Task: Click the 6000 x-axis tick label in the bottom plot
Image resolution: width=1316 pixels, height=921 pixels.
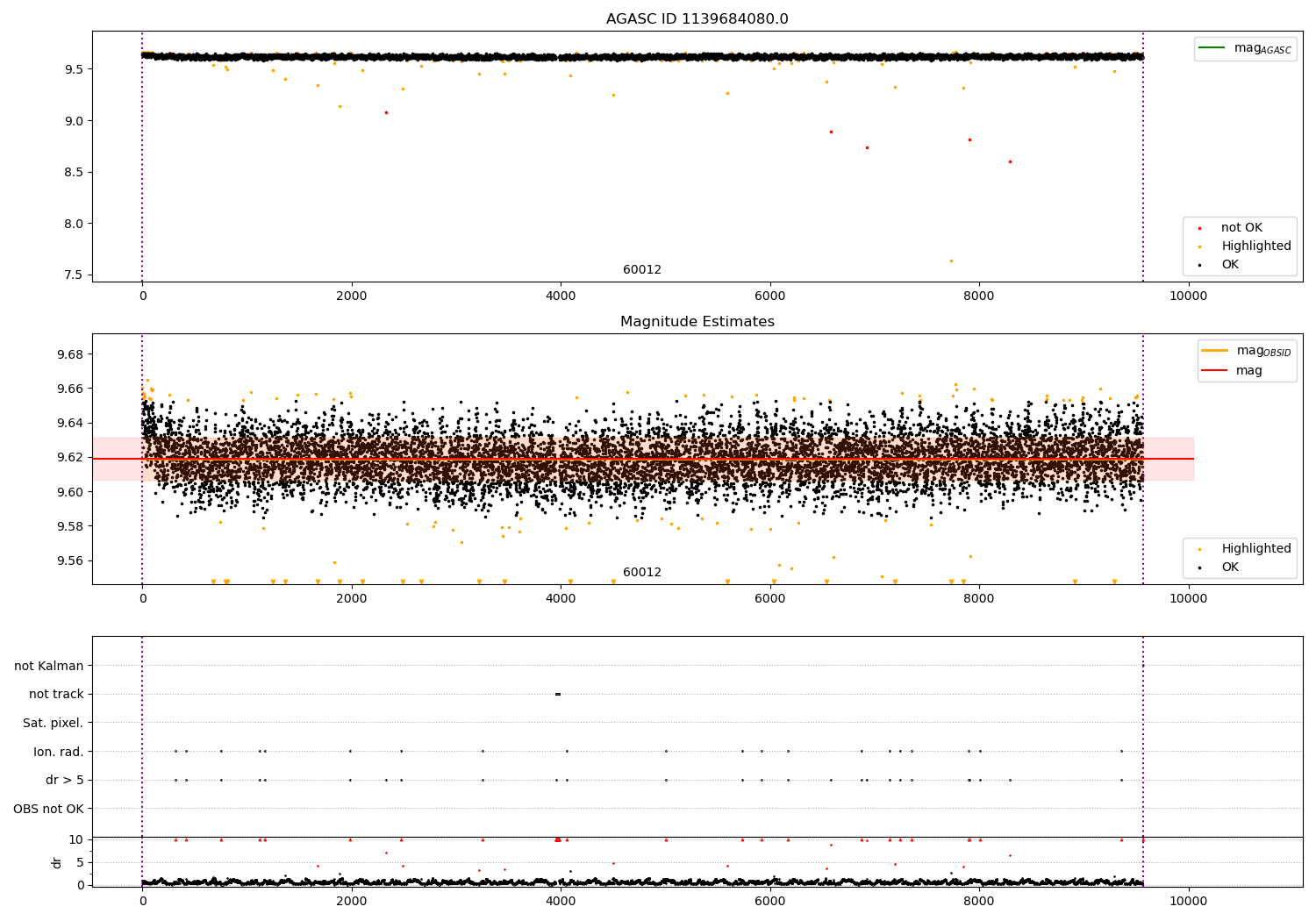Action: pyautogui.click(x=770, y=902)
